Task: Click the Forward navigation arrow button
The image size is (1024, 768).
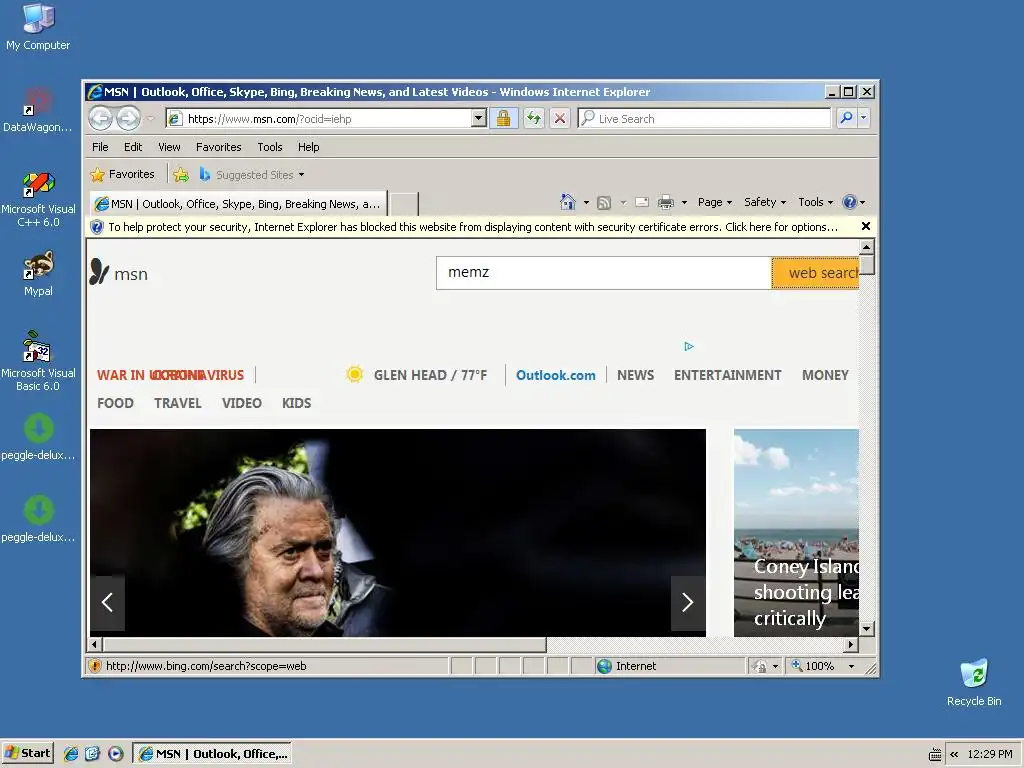Action: 129,118
